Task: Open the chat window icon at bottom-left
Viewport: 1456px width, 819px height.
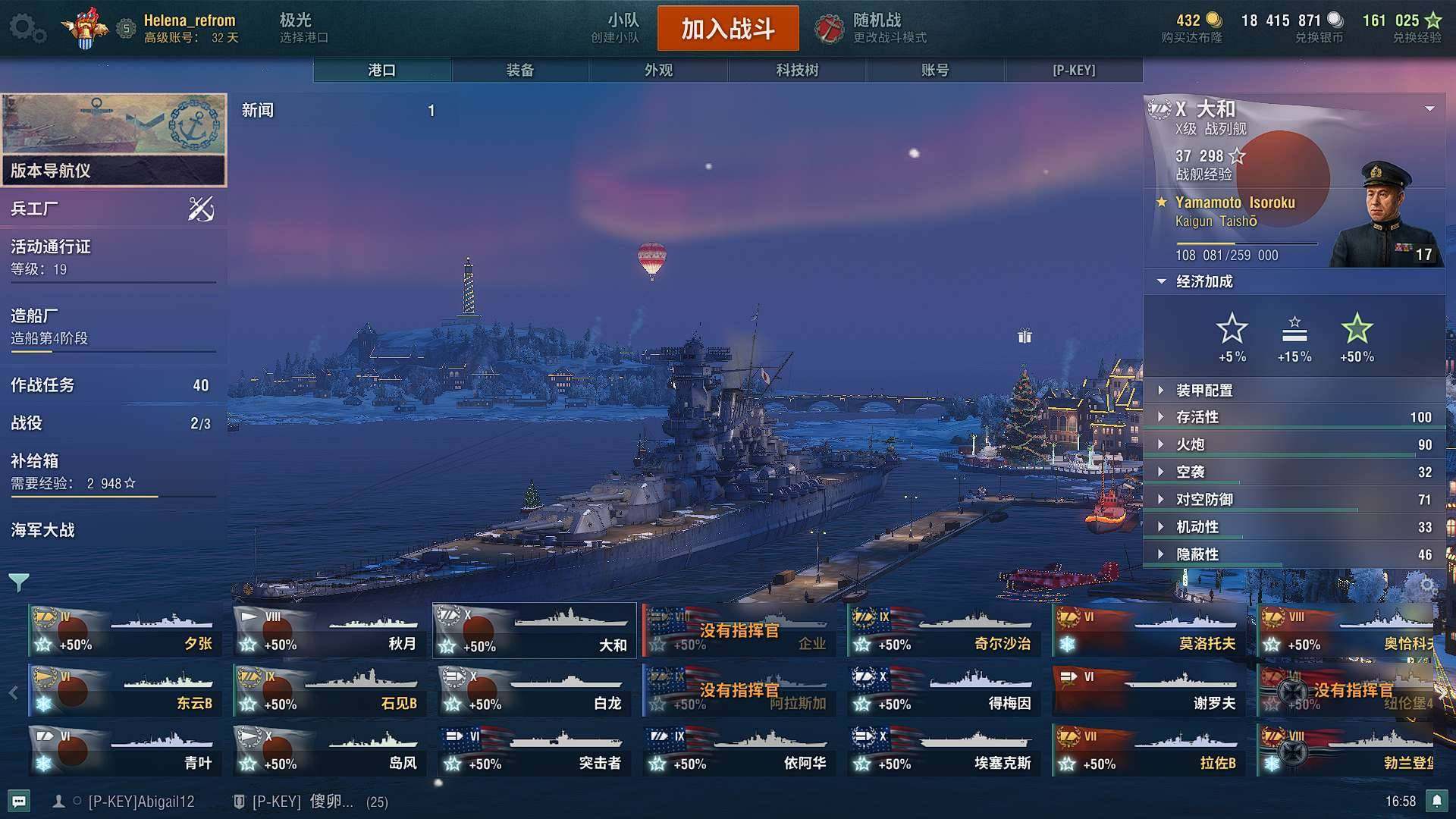Action: pos(19,801)
